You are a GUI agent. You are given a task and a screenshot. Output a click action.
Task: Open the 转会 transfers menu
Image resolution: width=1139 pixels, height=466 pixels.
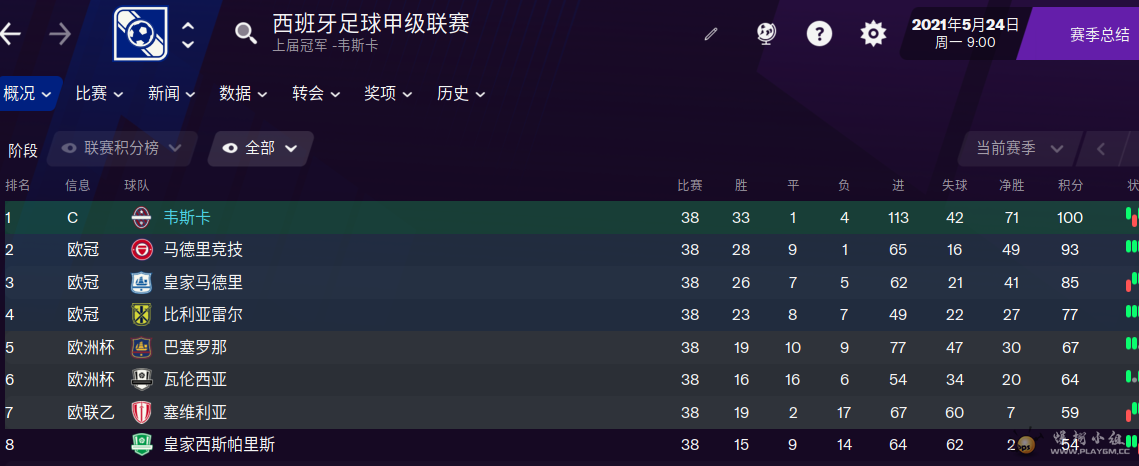coord(315,94)
